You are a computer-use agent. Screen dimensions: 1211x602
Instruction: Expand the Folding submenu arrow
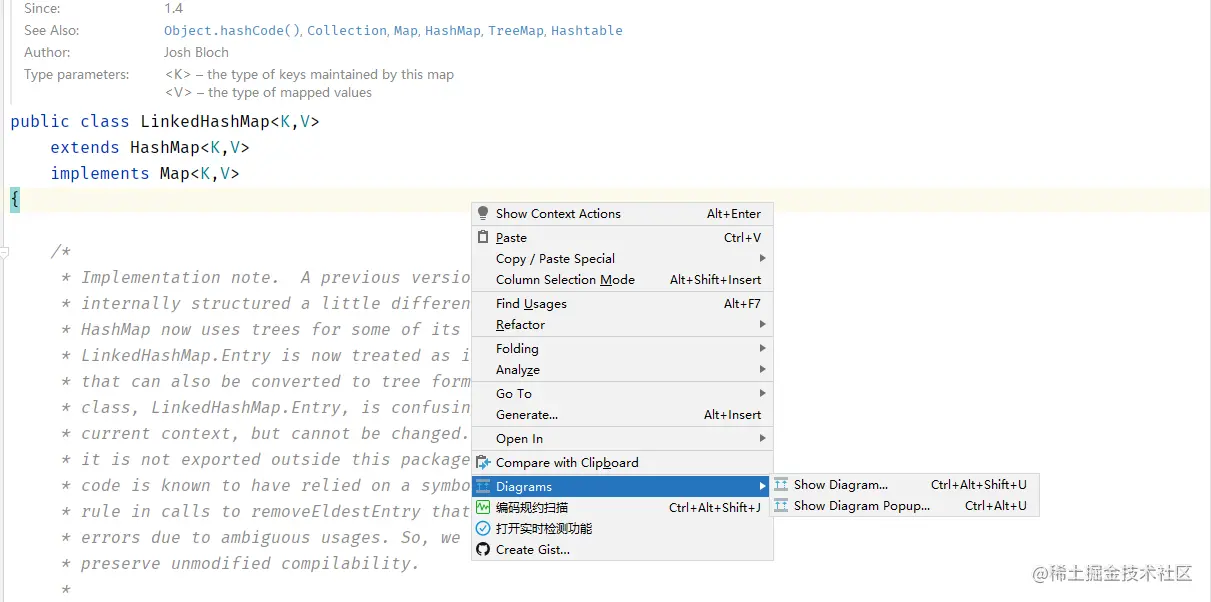763,348
